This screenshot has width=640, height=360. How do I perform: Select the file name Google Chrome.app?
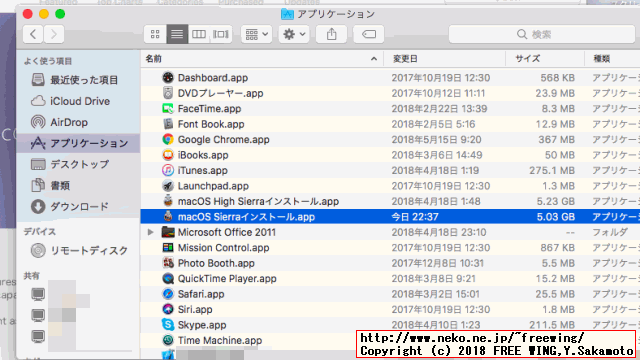(223, 140)
